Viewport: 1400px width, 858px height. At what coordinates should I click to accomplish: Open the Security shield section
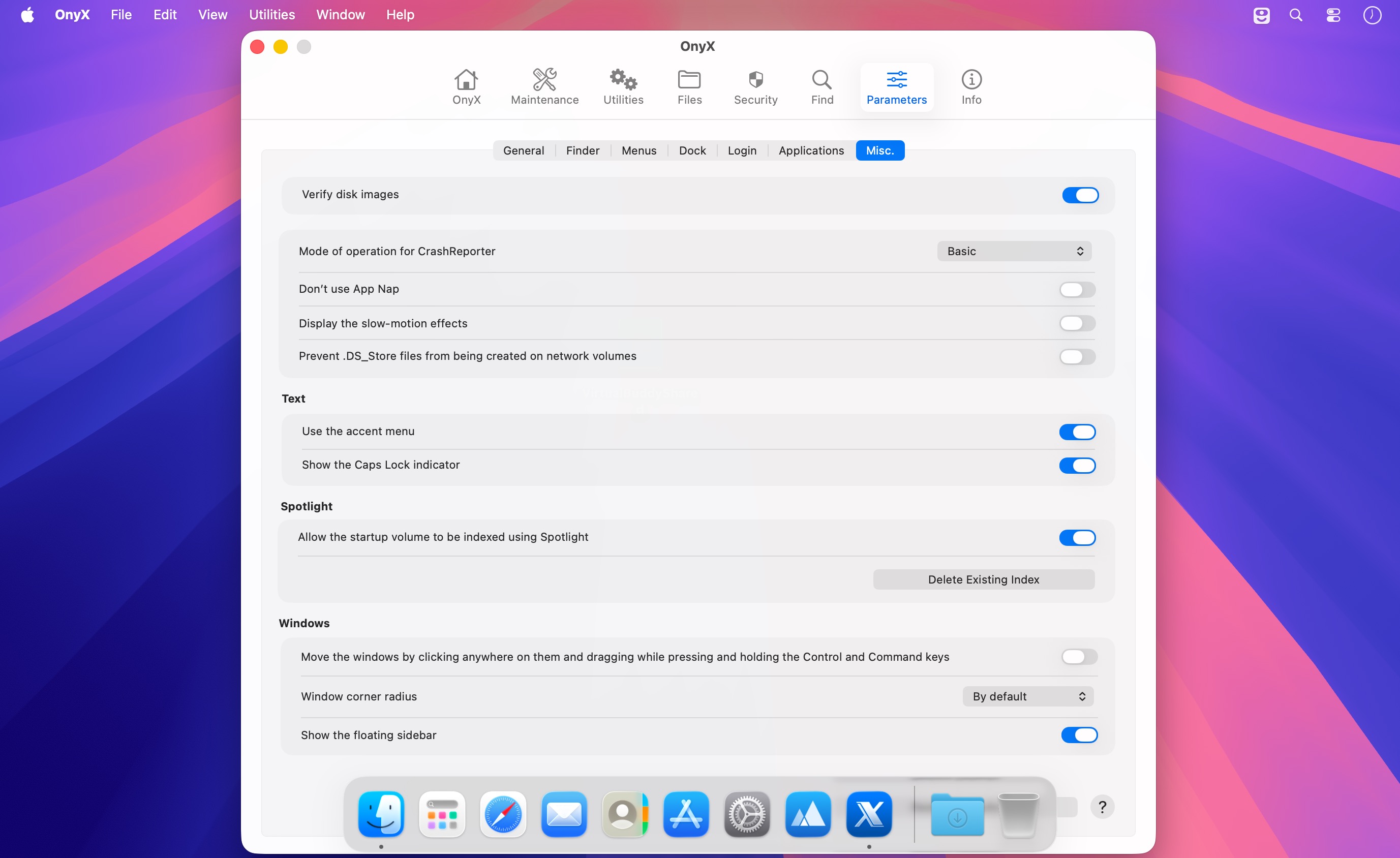755,87
